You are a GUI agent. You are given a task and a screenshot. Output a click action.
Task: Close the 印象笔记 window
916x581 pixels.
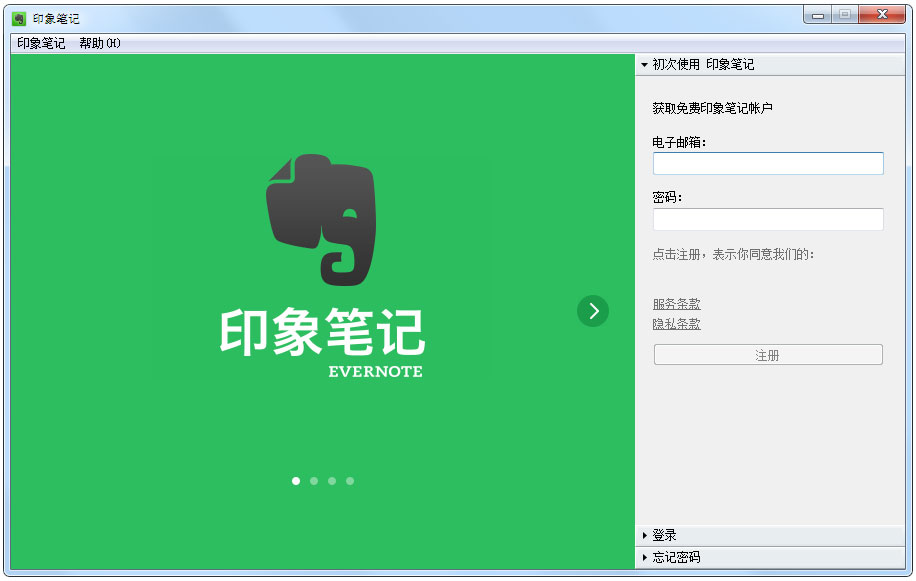[x=882, y=15]
